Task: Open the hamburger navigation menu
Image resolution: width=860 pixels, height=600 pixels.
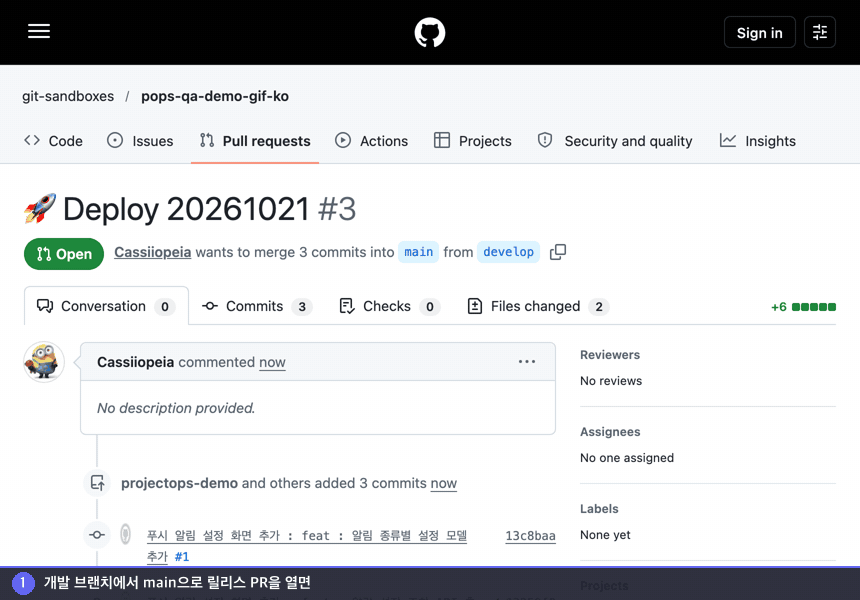Action: 39,31
